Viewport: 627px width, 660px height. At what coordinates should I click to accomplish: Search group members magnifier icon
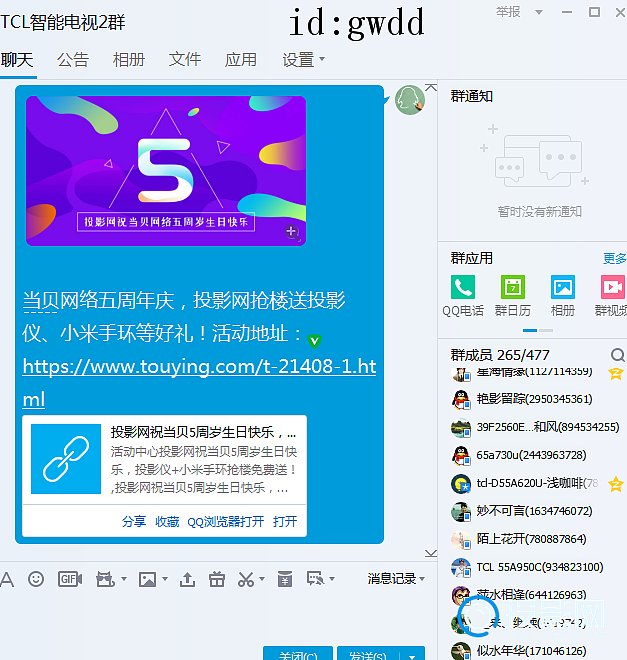(617, 355)
